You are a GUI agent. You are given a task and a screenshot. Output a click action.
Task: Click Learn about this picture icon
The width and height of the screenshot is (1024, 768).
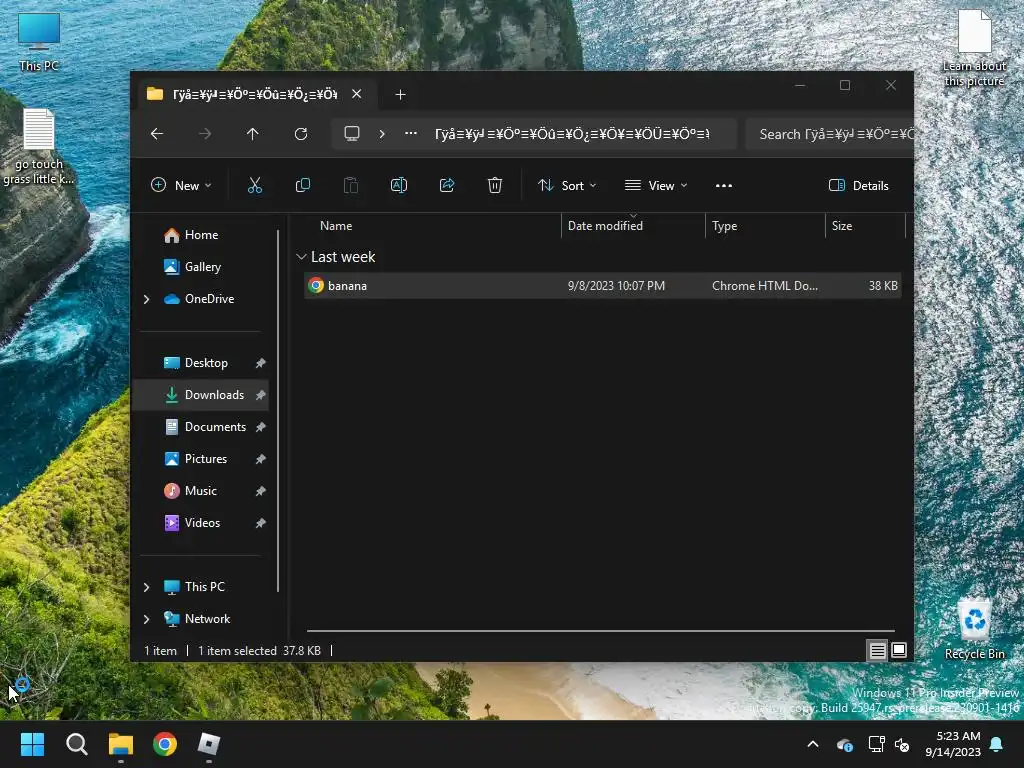[974, 48]
